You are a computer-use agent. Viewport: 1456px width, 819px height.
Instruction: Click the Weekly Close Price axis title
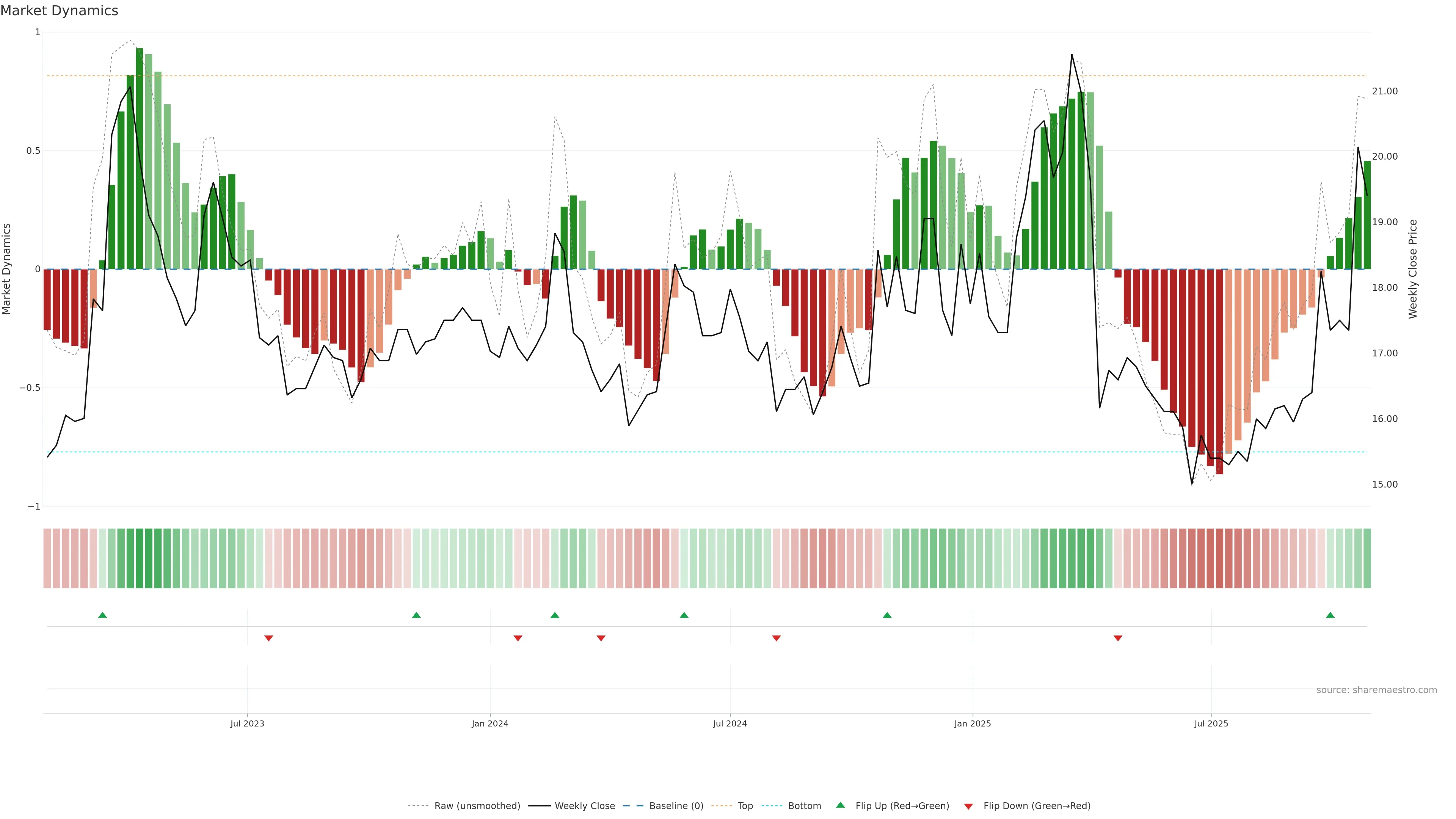tap(1413, 269)
